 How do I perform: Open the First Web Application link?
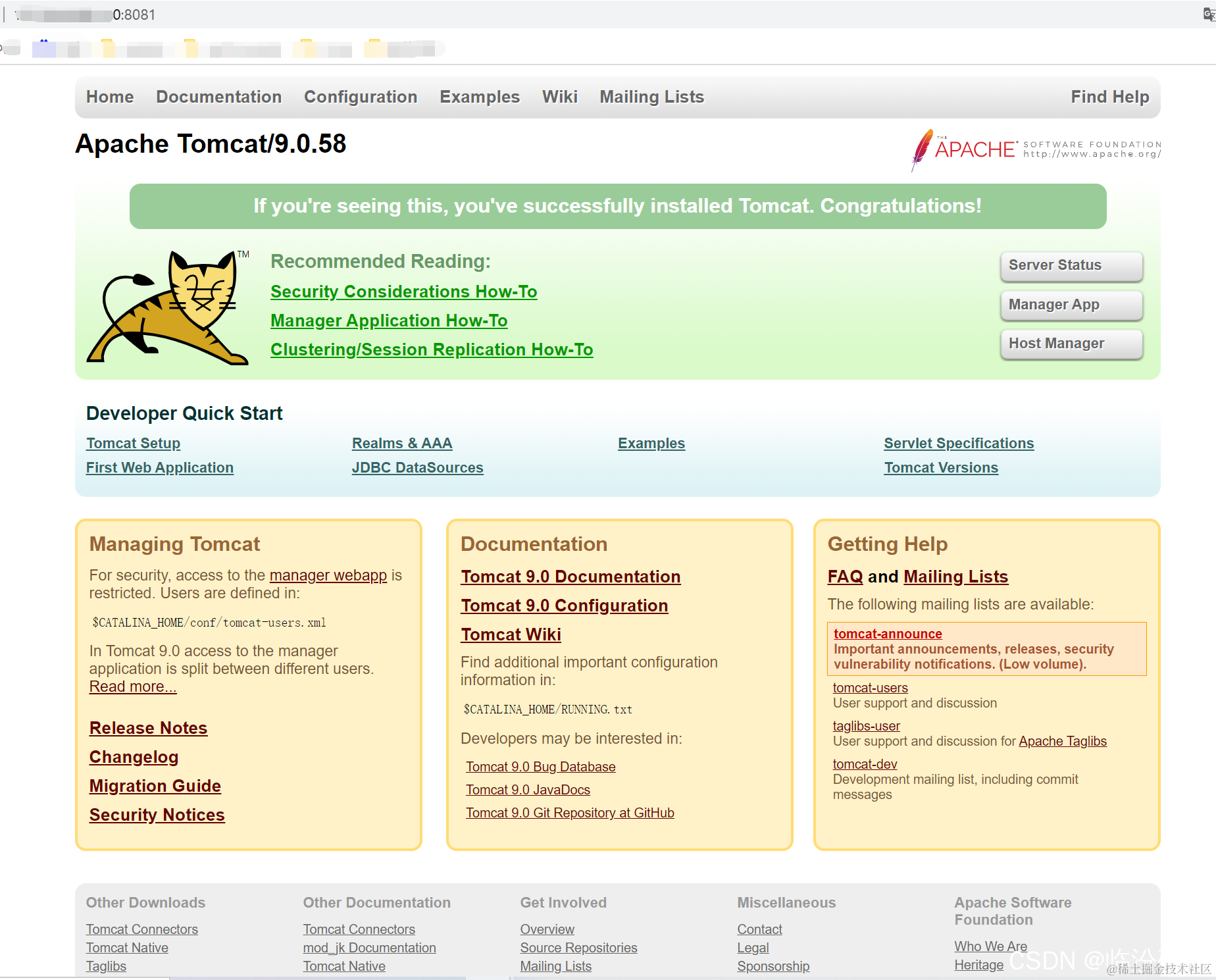click(159, 467)
